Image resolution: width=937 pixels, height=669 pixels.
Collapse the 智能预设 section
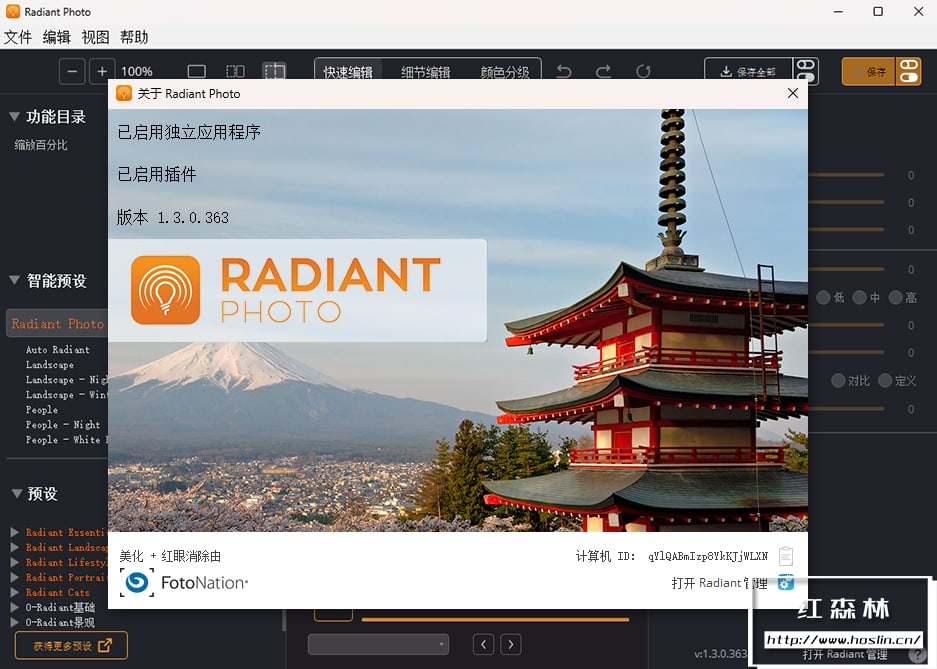point(14,280)
